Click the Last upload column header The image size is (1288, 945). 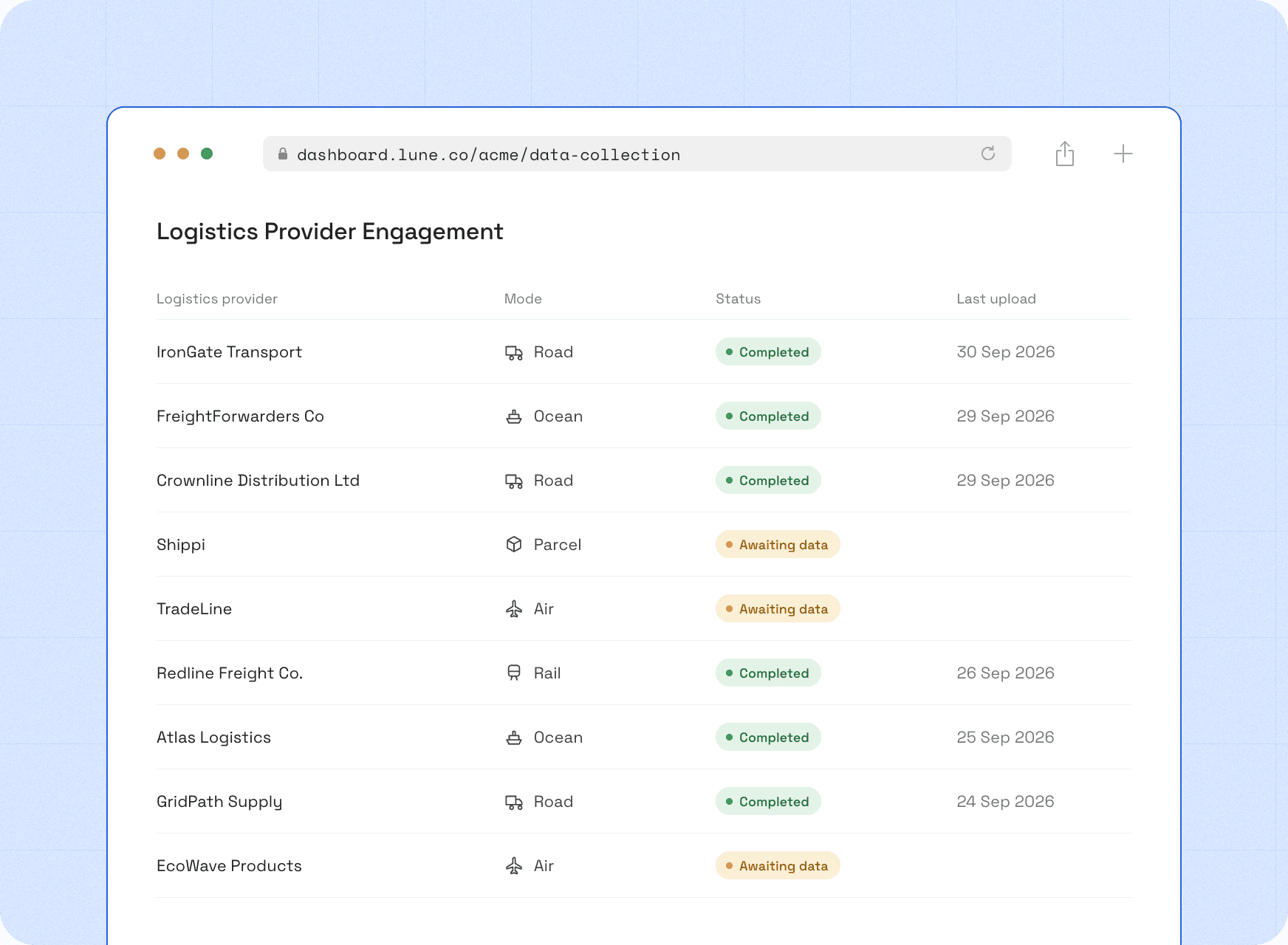[996, 299]
